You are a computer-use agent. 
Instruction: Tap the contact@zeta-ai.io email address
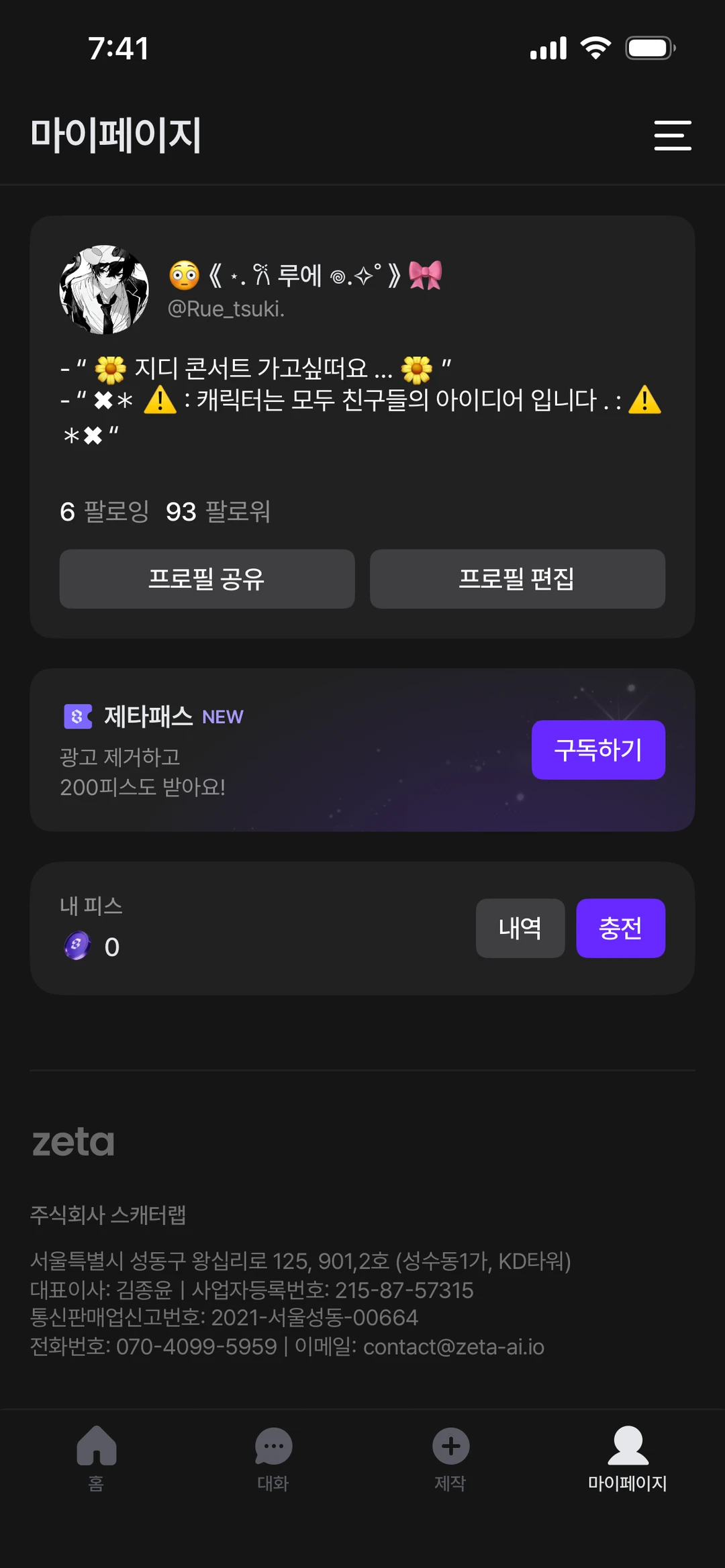coord(454,1347)
